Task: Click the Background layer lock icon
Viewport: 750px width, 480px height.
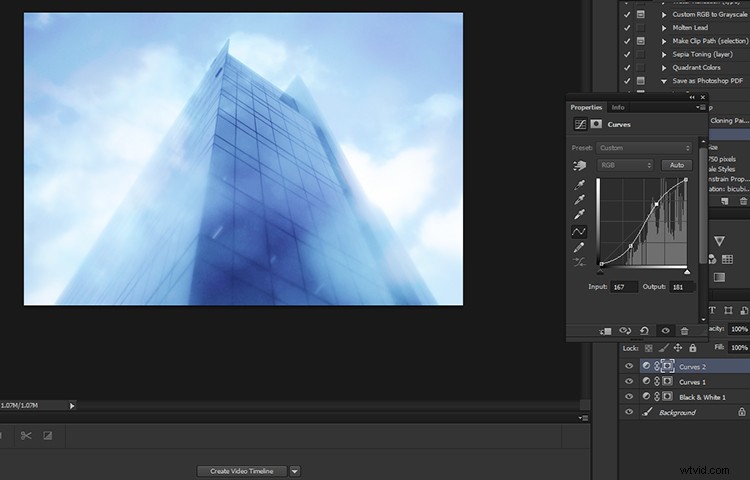Action: click(x=741, y=412)
